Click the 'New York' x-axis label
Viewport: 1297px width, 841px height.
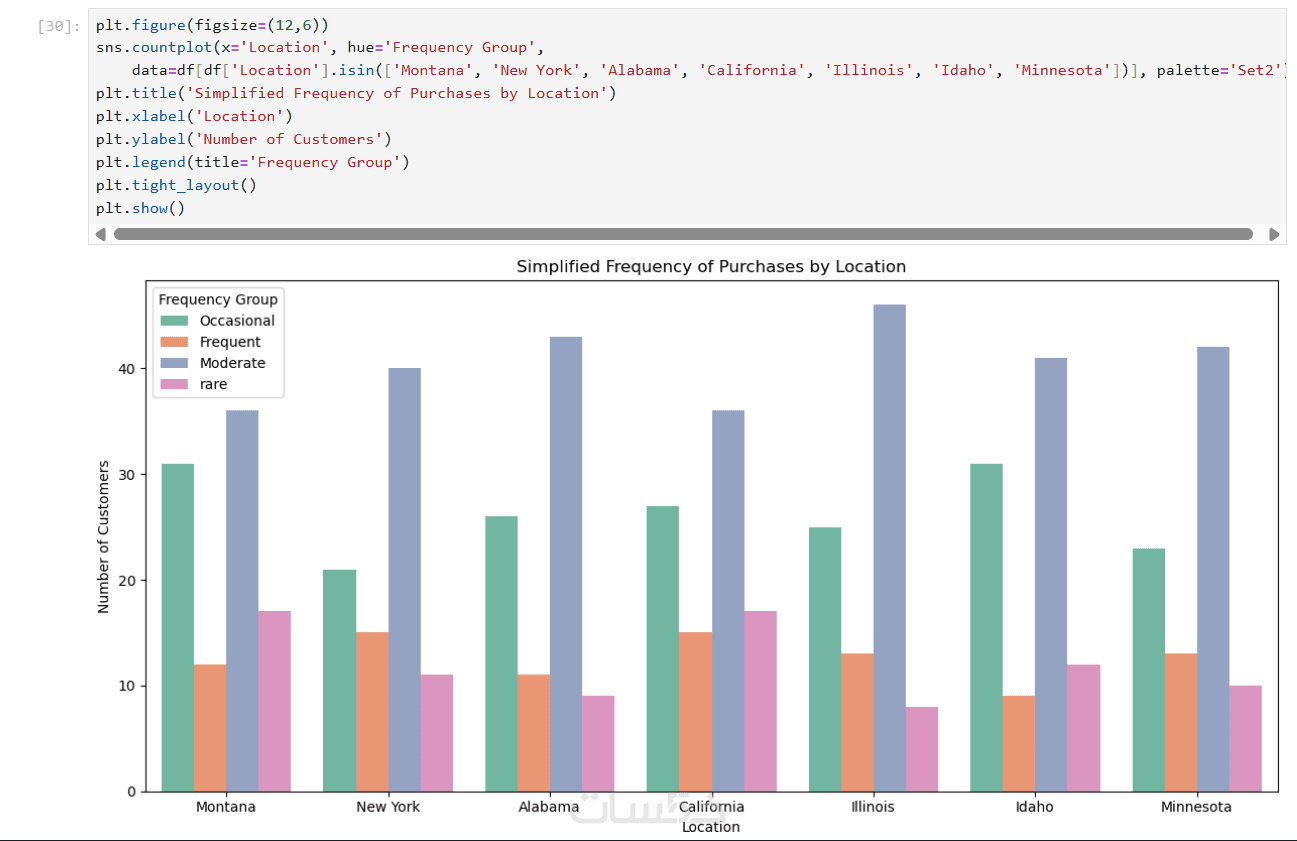(x=388, y=807)
